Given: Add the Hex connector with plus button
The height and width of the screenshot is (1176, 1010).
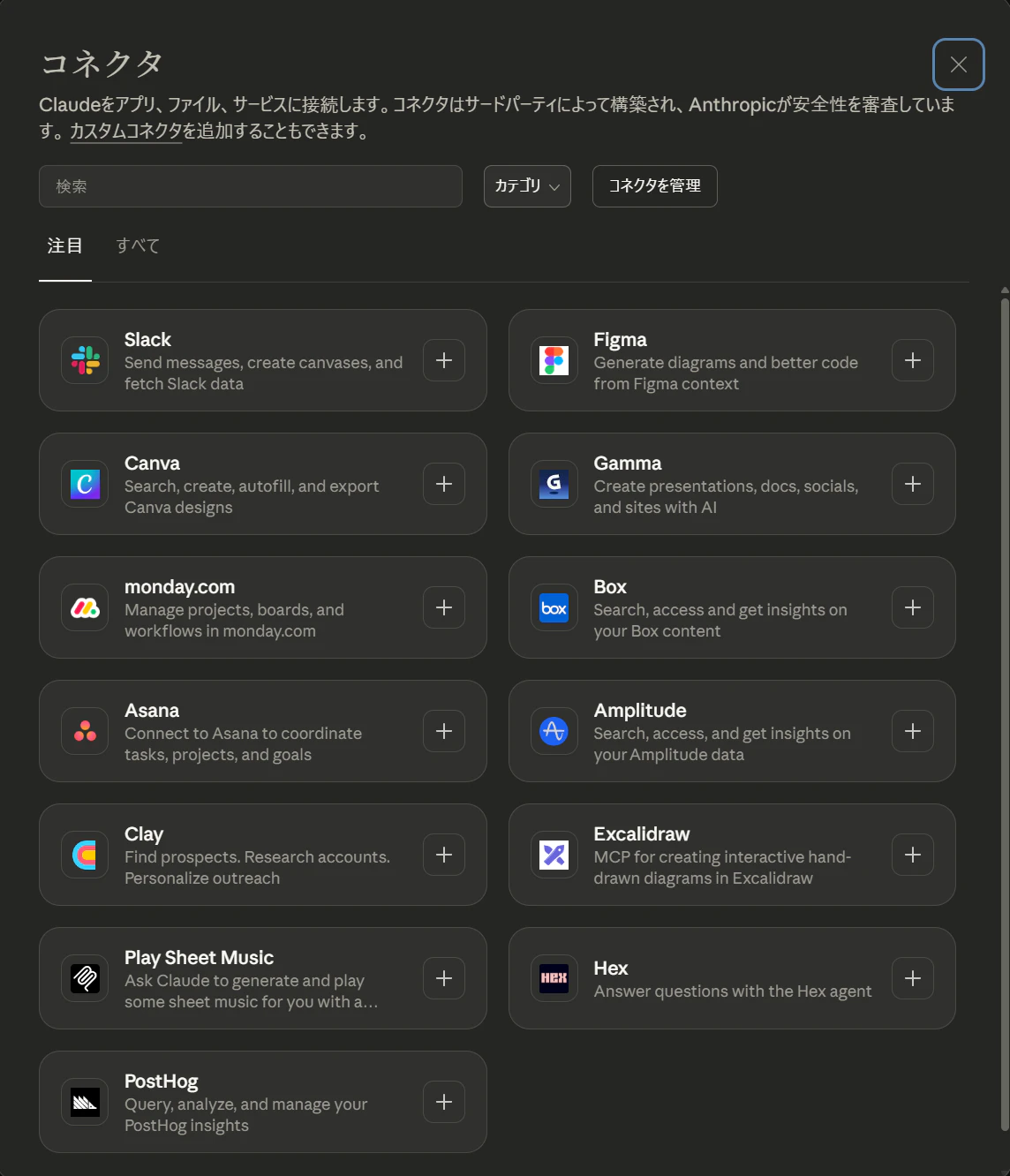Looking at the screenshot, I should [913, 978].
